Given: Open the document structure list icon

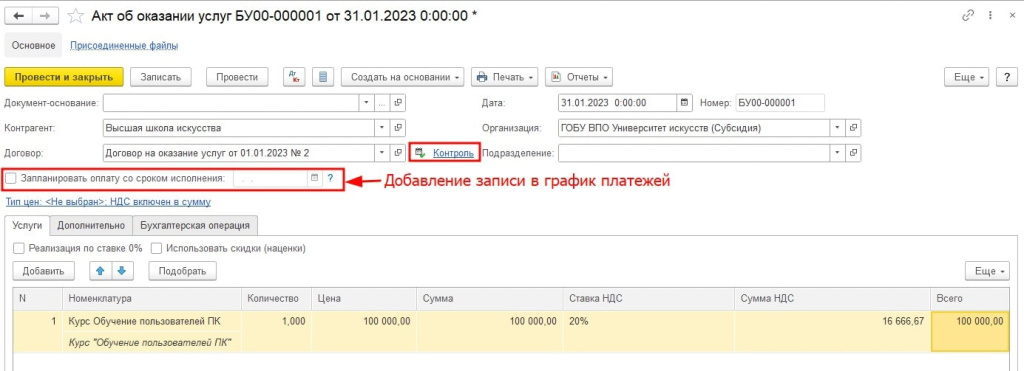Looking at the screenshot, I should tap(323, 77).
